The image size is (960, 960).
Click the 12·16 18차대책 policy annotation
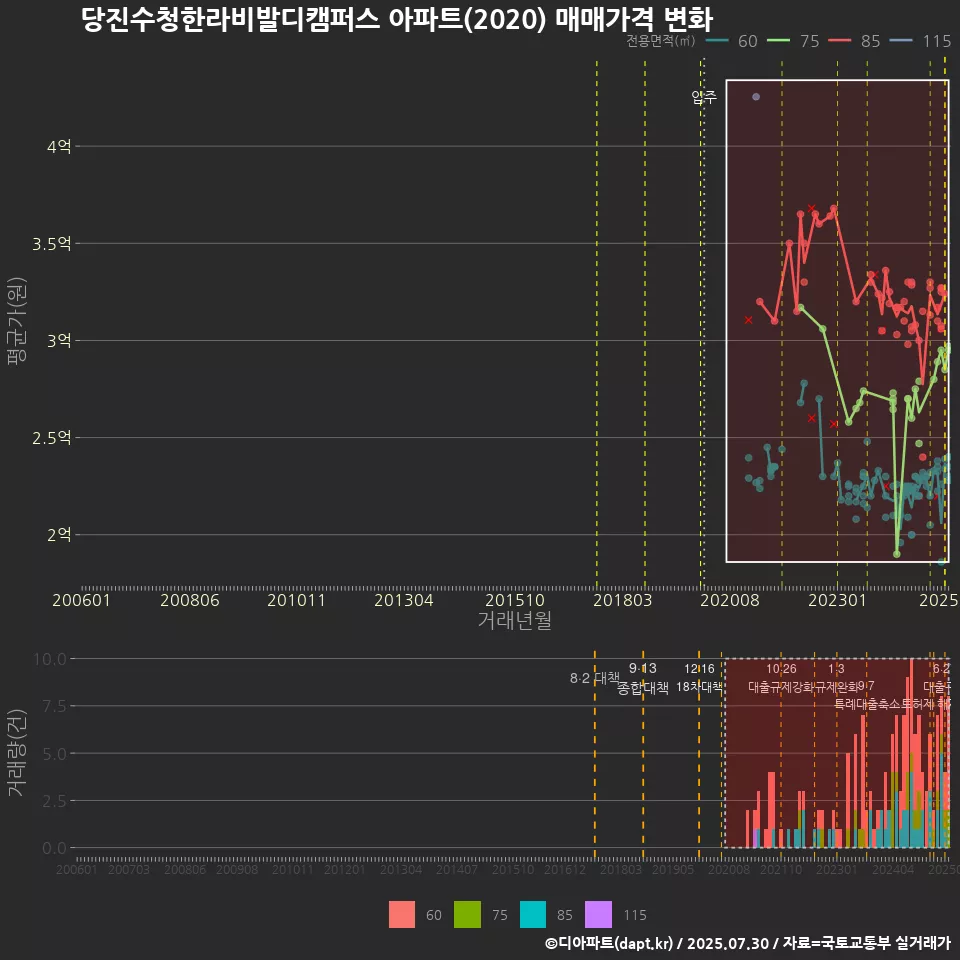click(699, 678)
